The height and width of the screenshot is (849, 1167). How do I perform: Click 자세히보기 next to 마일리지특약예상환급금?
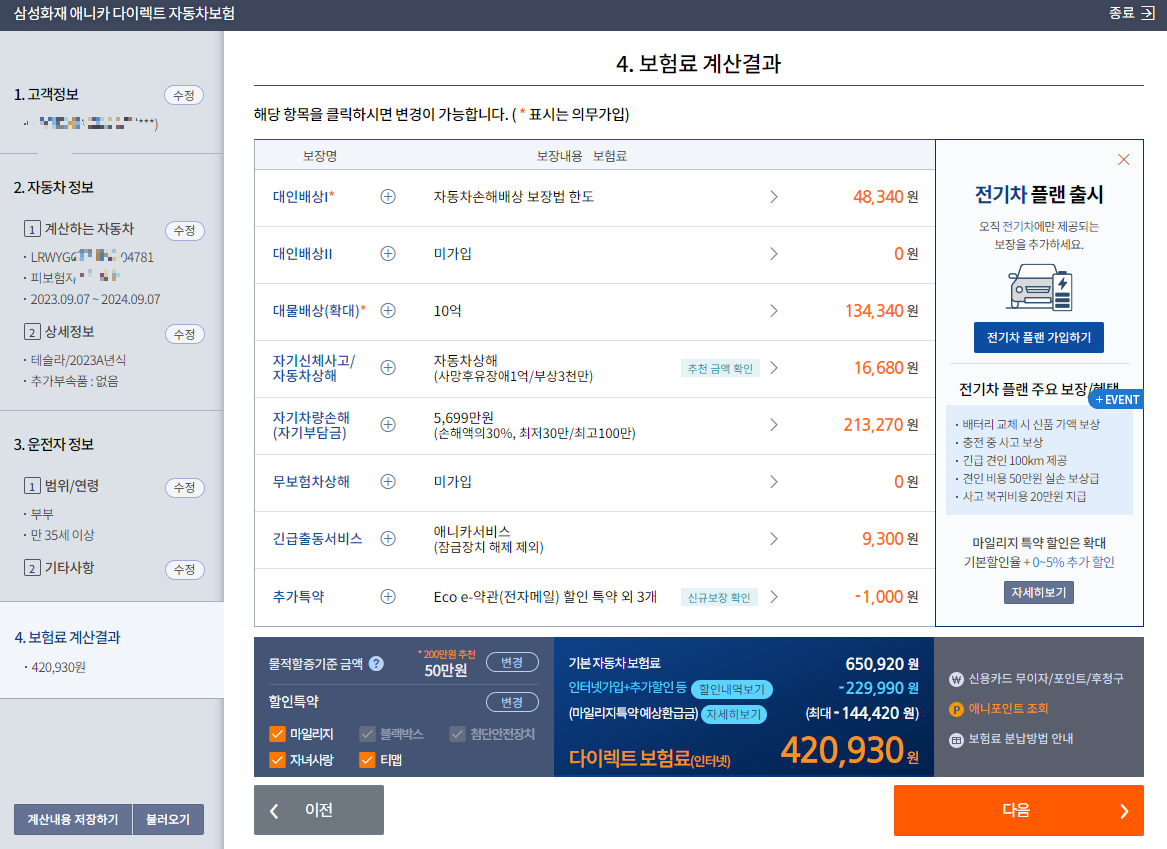[734, 714]
